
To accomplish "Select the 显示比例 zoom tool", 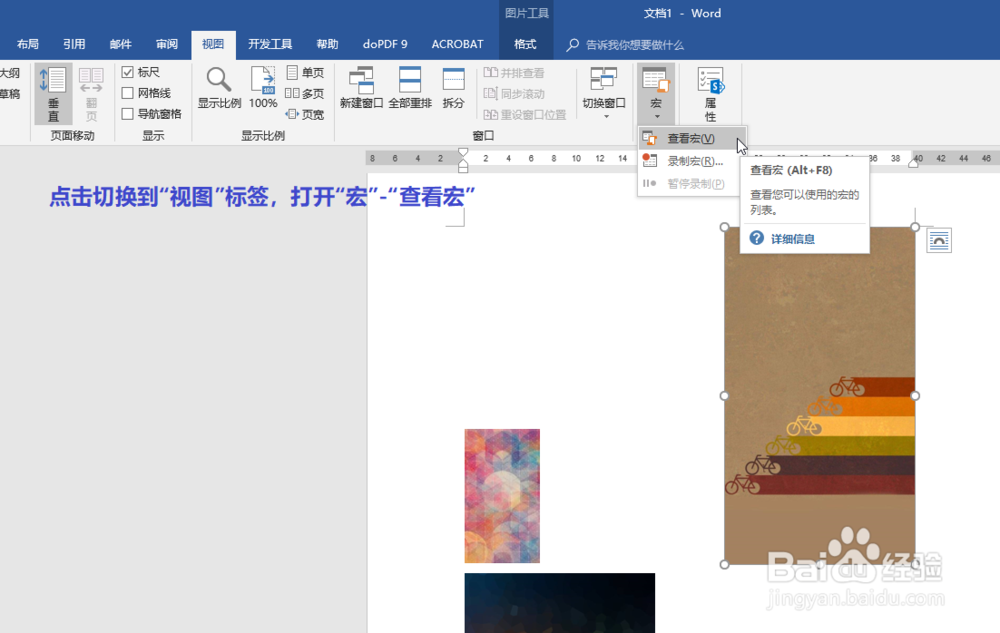I will pos(218,90).
